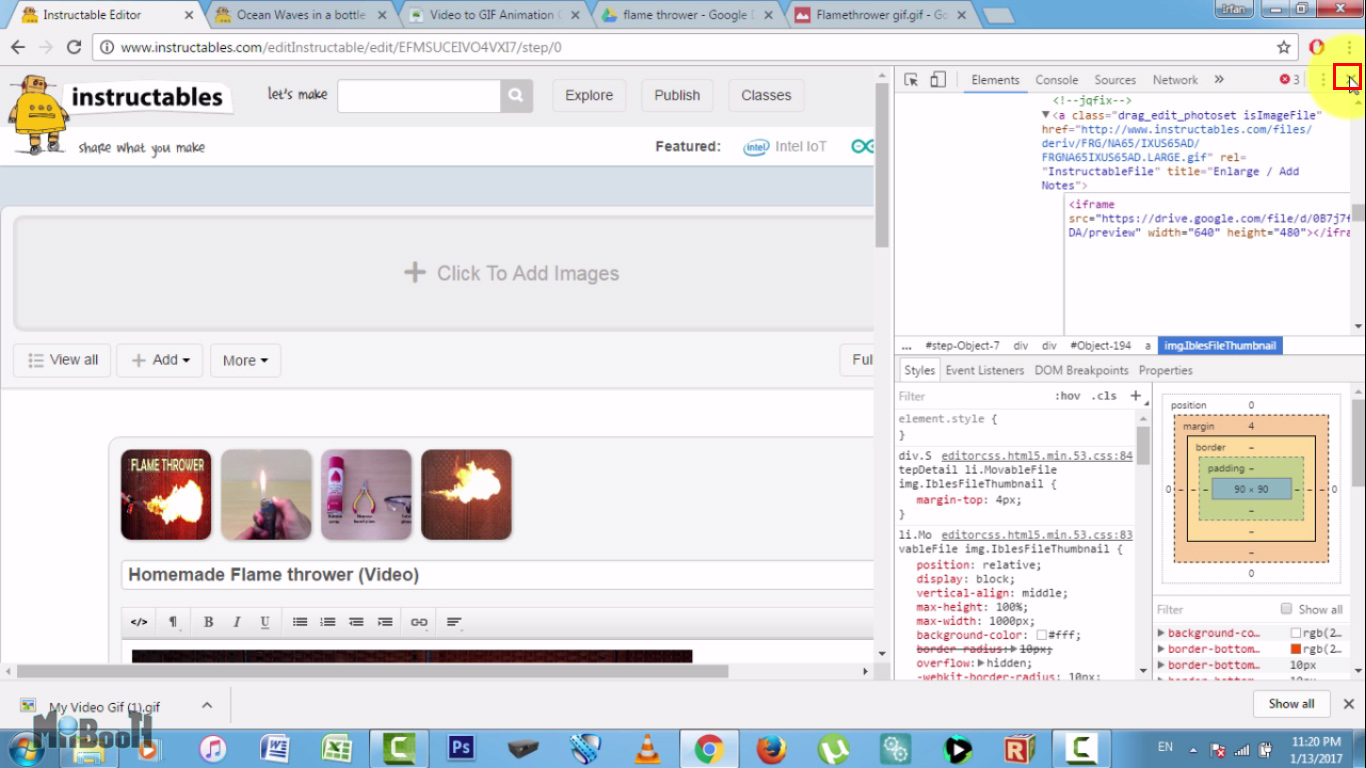Open uTorrent from the taskbar

[x=833, y=748]
